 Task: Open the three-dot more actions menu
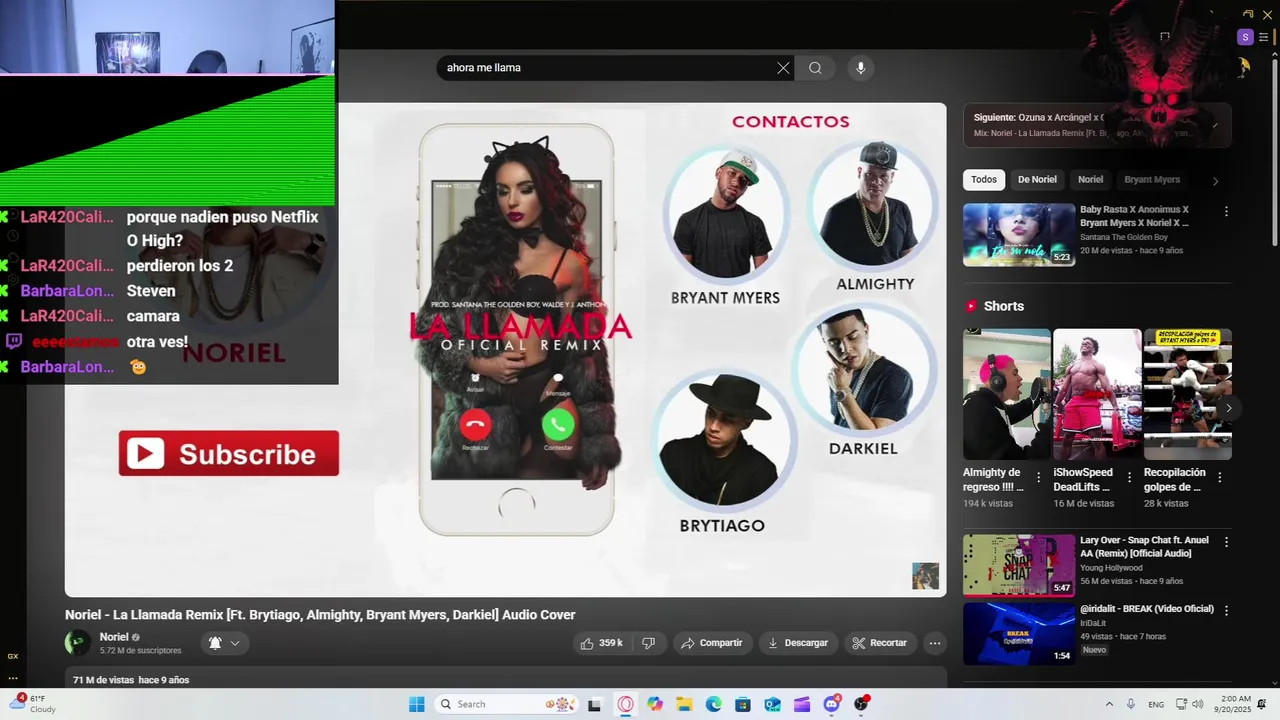click(x=935, y=643)
